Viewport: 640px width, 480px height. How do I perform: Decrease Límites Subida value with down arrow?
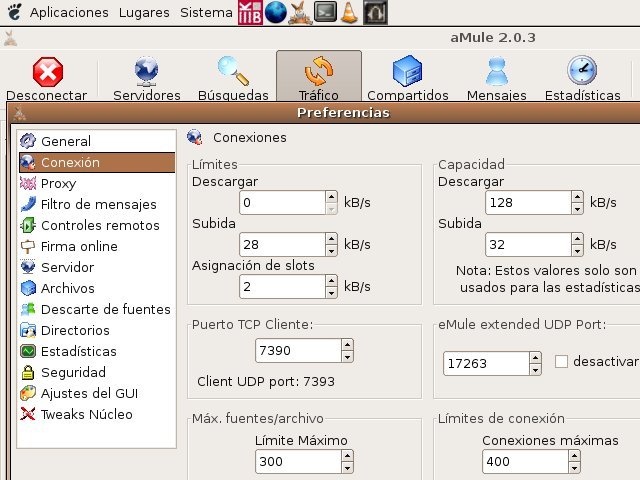[331, 250]
